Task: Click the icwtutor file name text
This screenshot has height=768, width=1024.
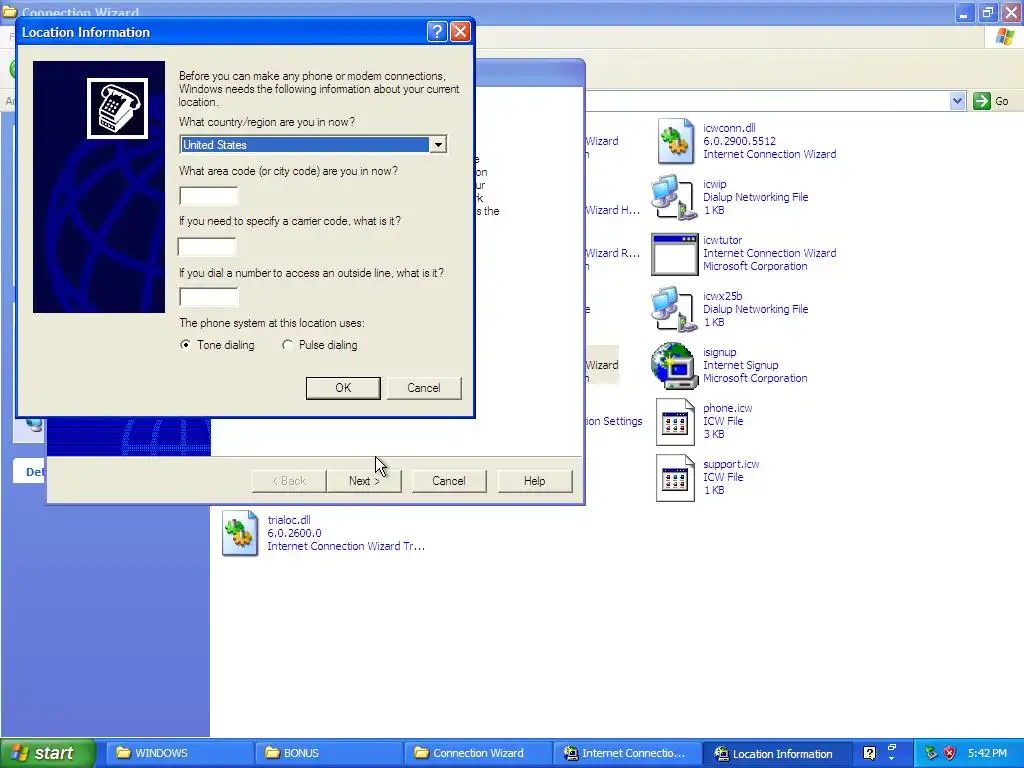Action: coord(722,240)
